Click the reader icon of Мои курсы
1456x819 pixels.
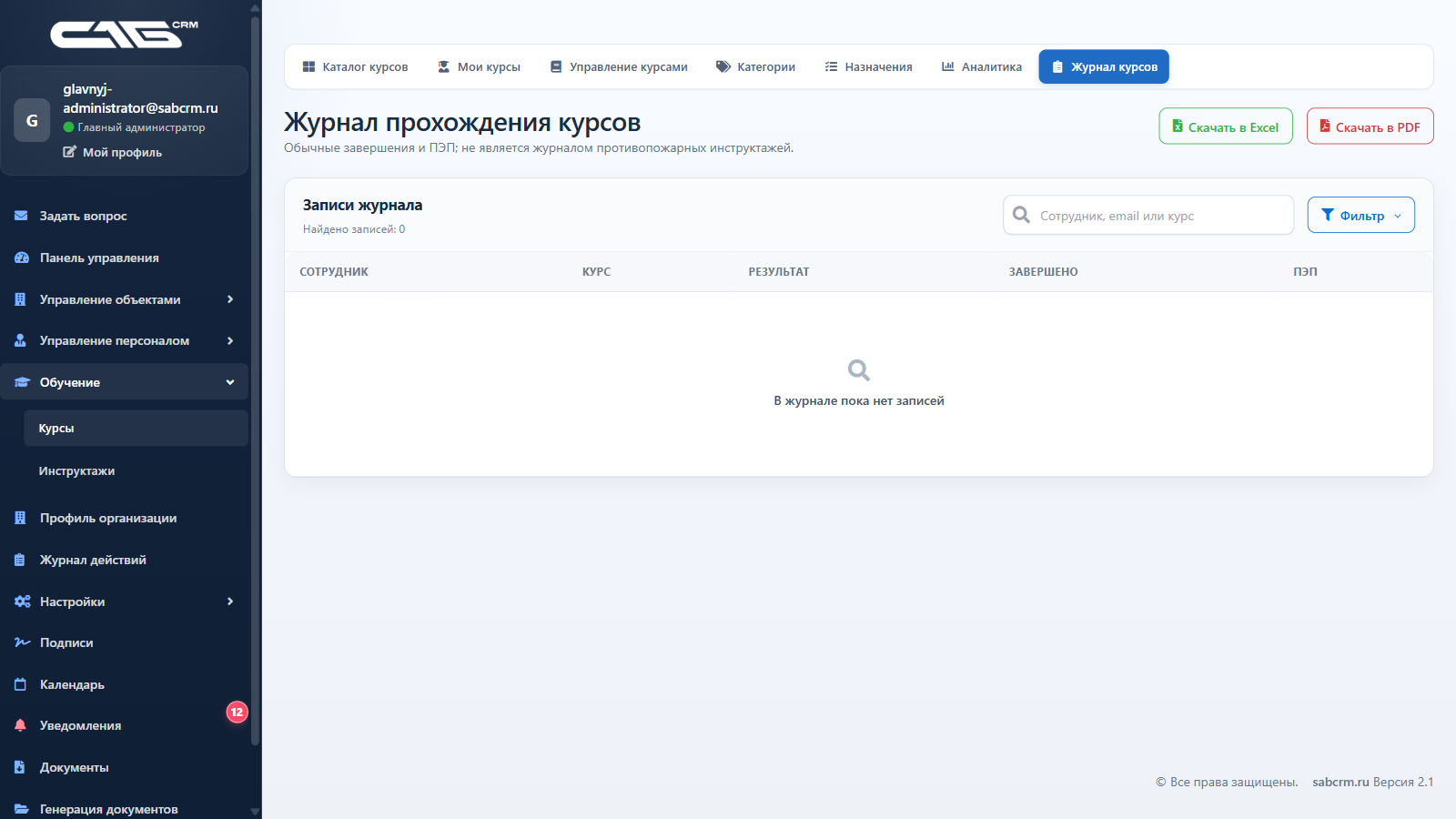pos(444,66)
